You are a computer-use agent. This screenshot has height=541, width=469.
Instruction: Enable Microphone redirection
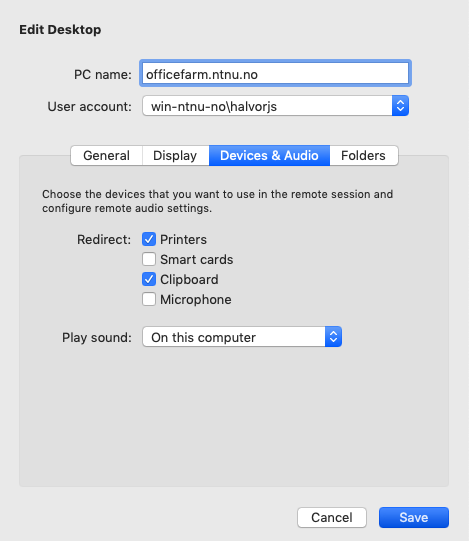point(149,299)
